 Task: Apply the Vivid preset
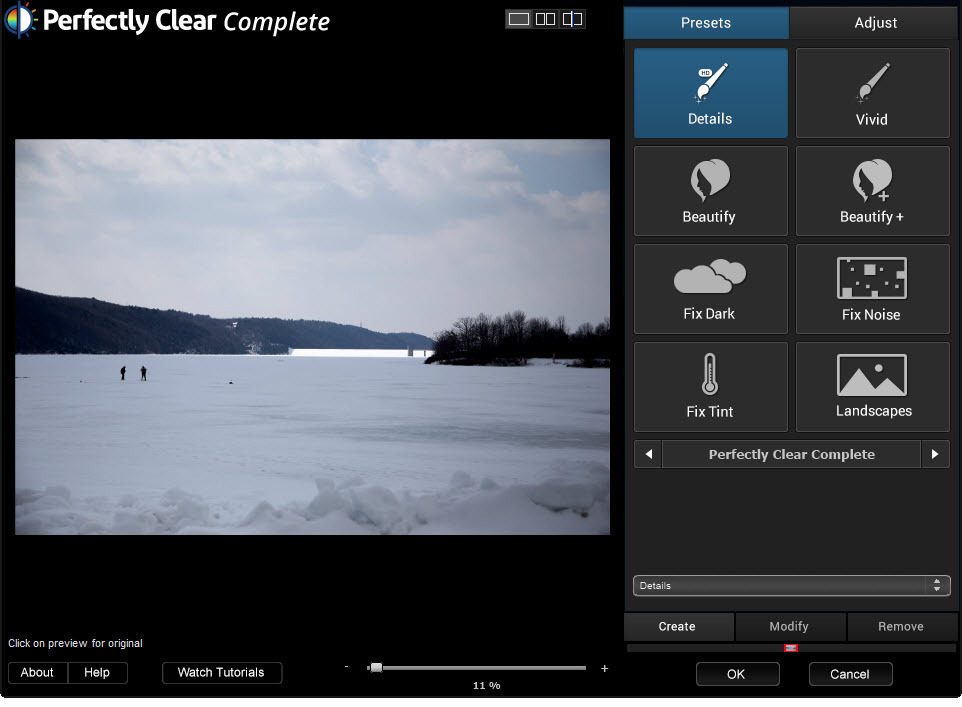tap(872, 93)
